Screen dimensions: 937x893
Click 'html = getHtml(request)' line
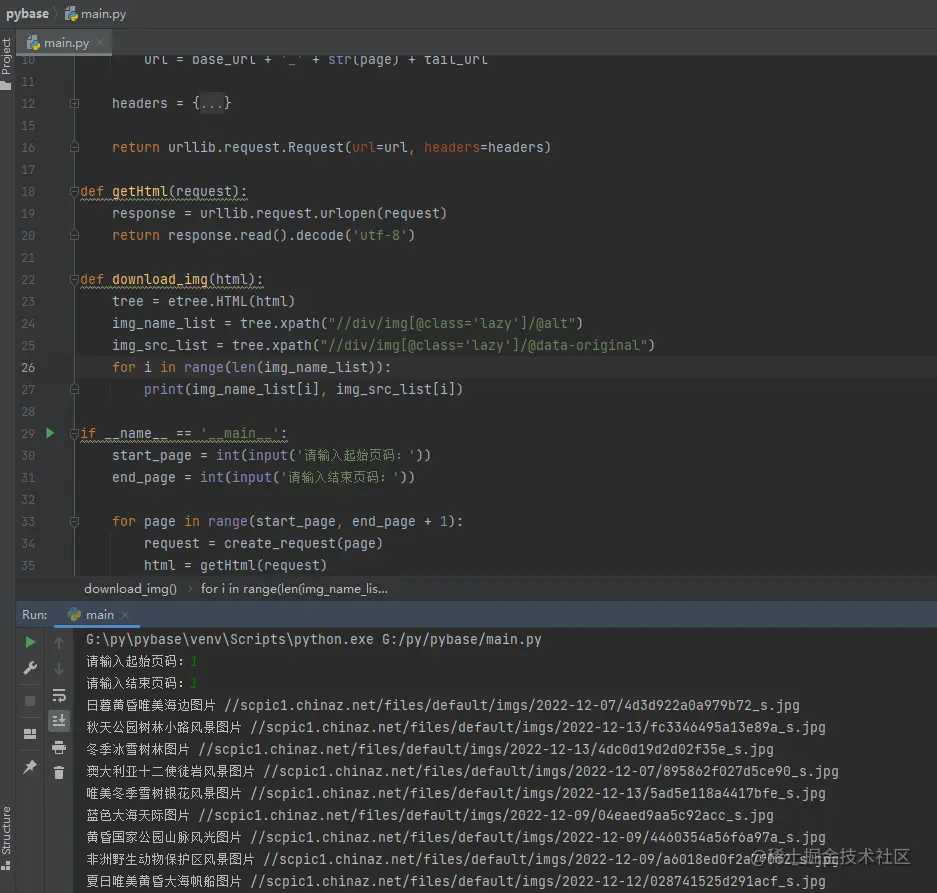click(235, 565)
